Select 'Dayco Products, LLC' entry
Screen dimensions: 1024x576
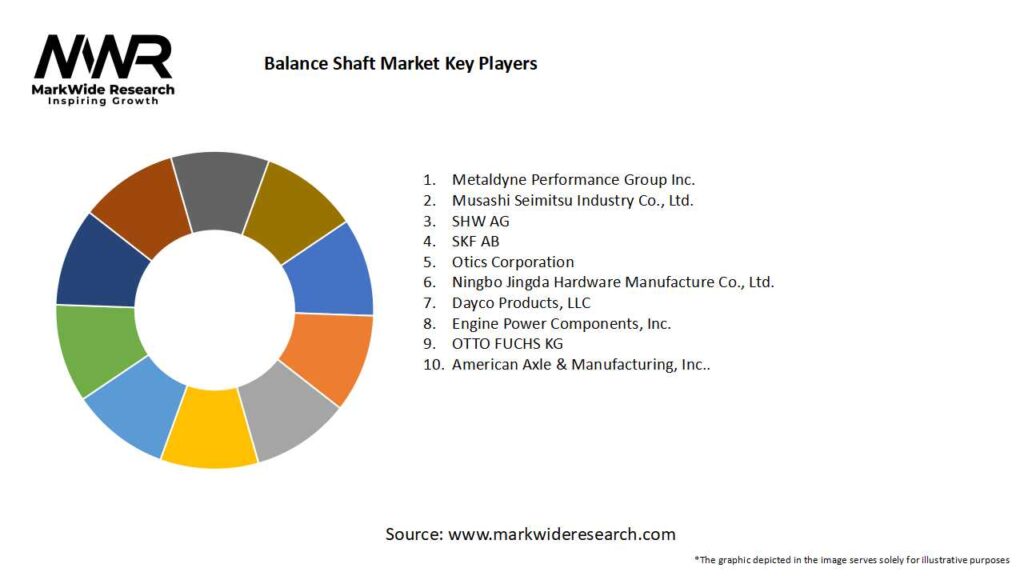point(520,303)
